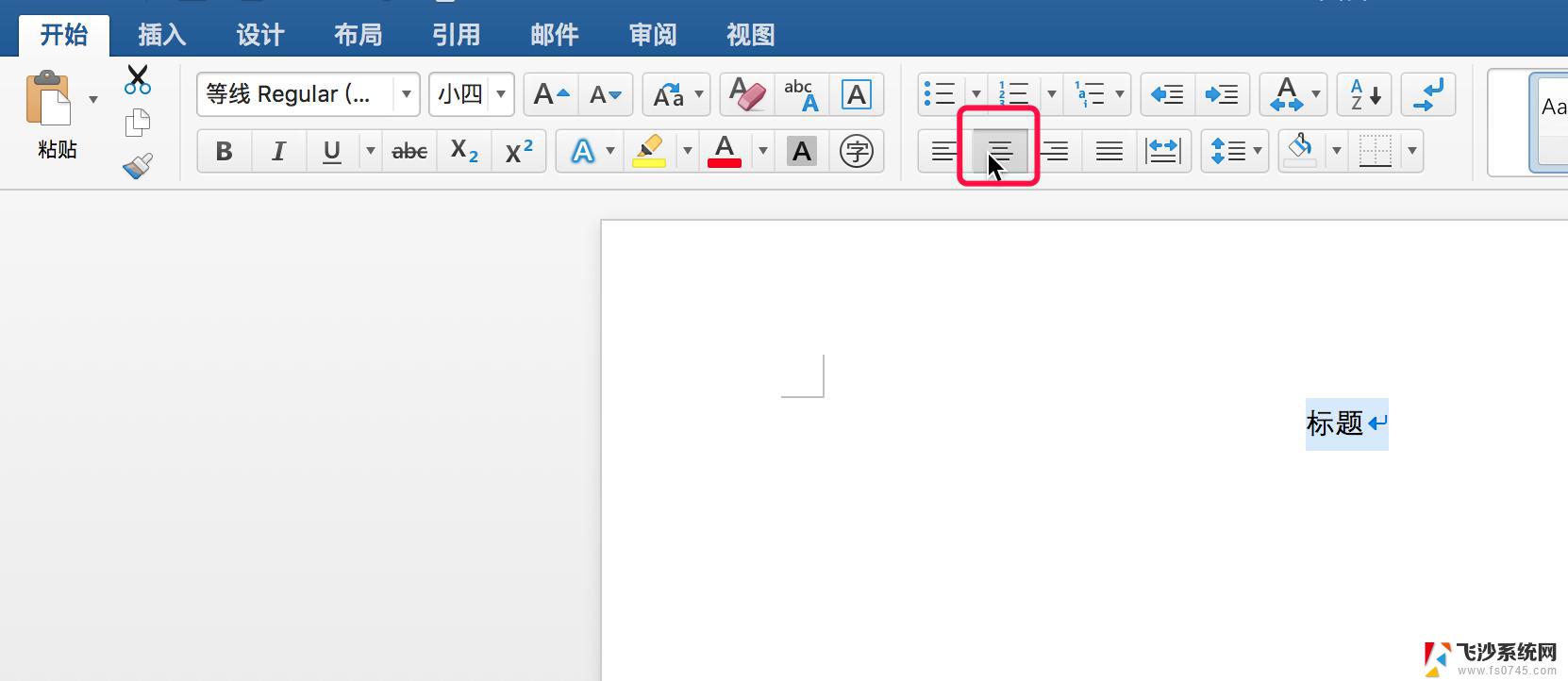
Task: Click the Cut scissors icon
Action: tap(138, 80)
